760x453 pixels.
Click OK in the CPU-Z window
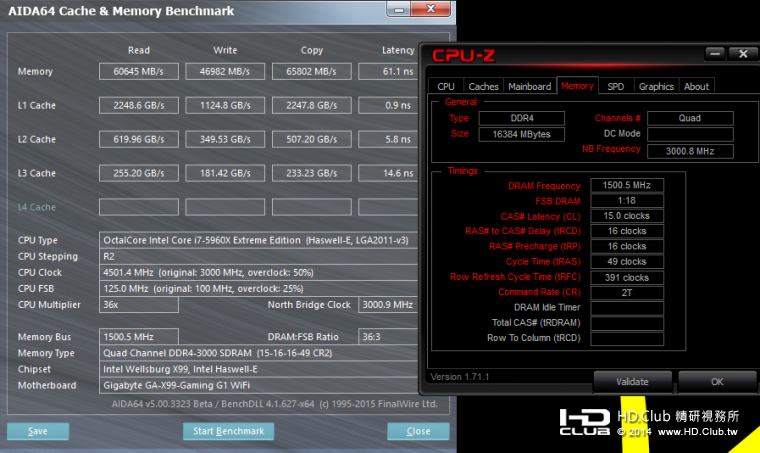[x=717, y=381]
